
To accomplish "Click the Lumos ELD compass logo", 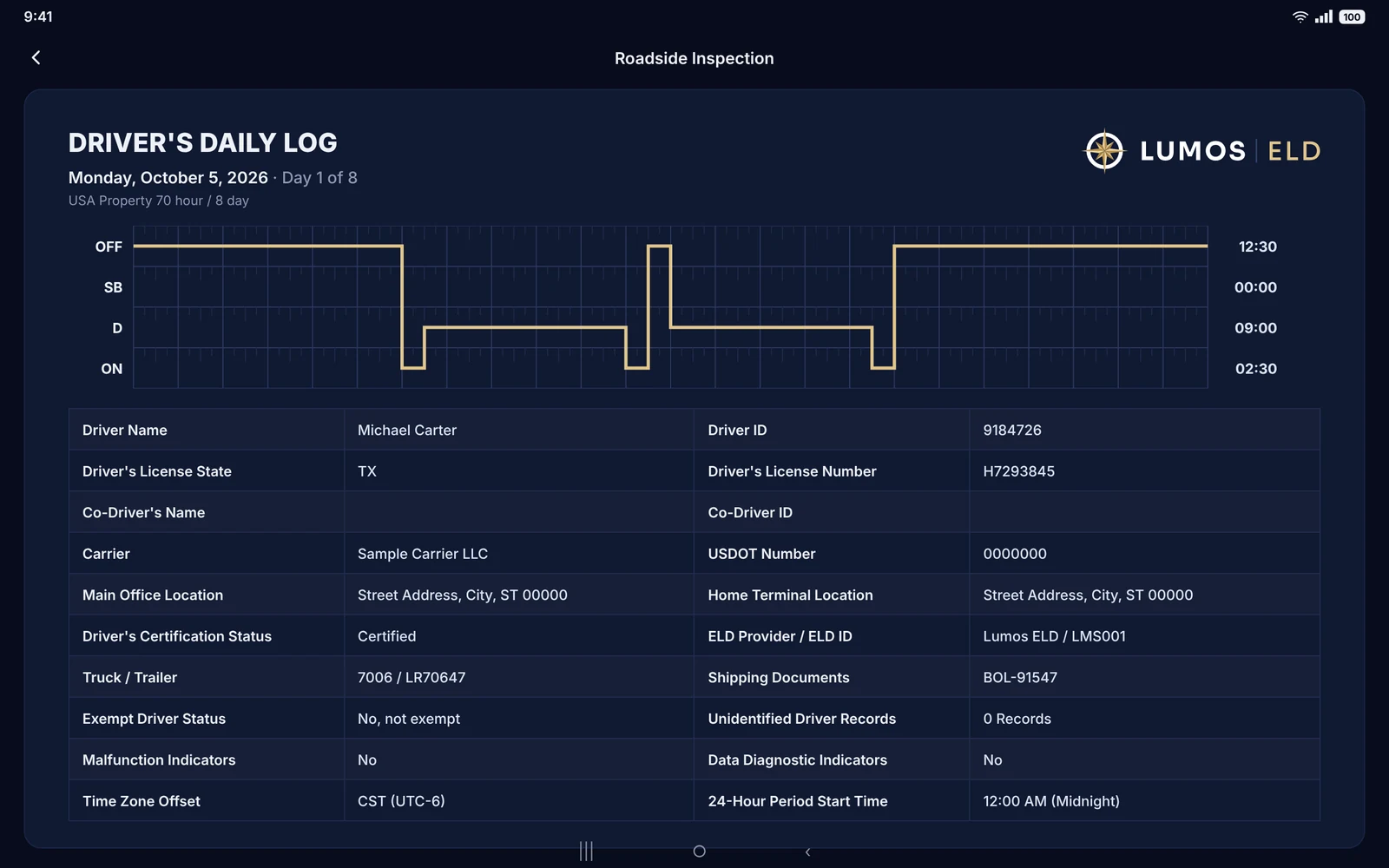I will (x=1104, y=151).
